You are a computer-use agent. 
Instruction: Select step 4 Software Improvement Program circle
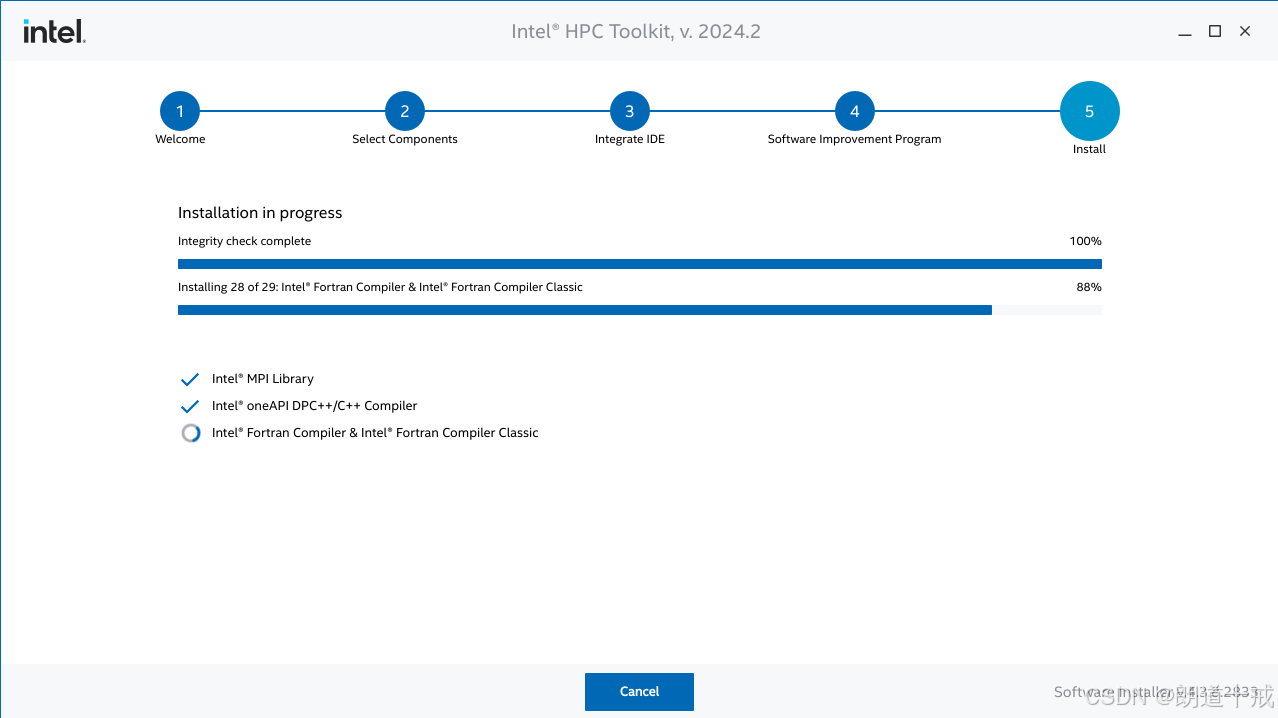click(855, 111)
